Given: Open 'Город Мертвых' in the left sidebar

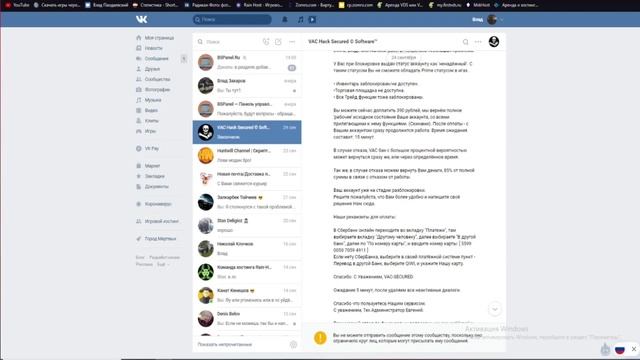Looking at the screenshot, I should (160, 238).
